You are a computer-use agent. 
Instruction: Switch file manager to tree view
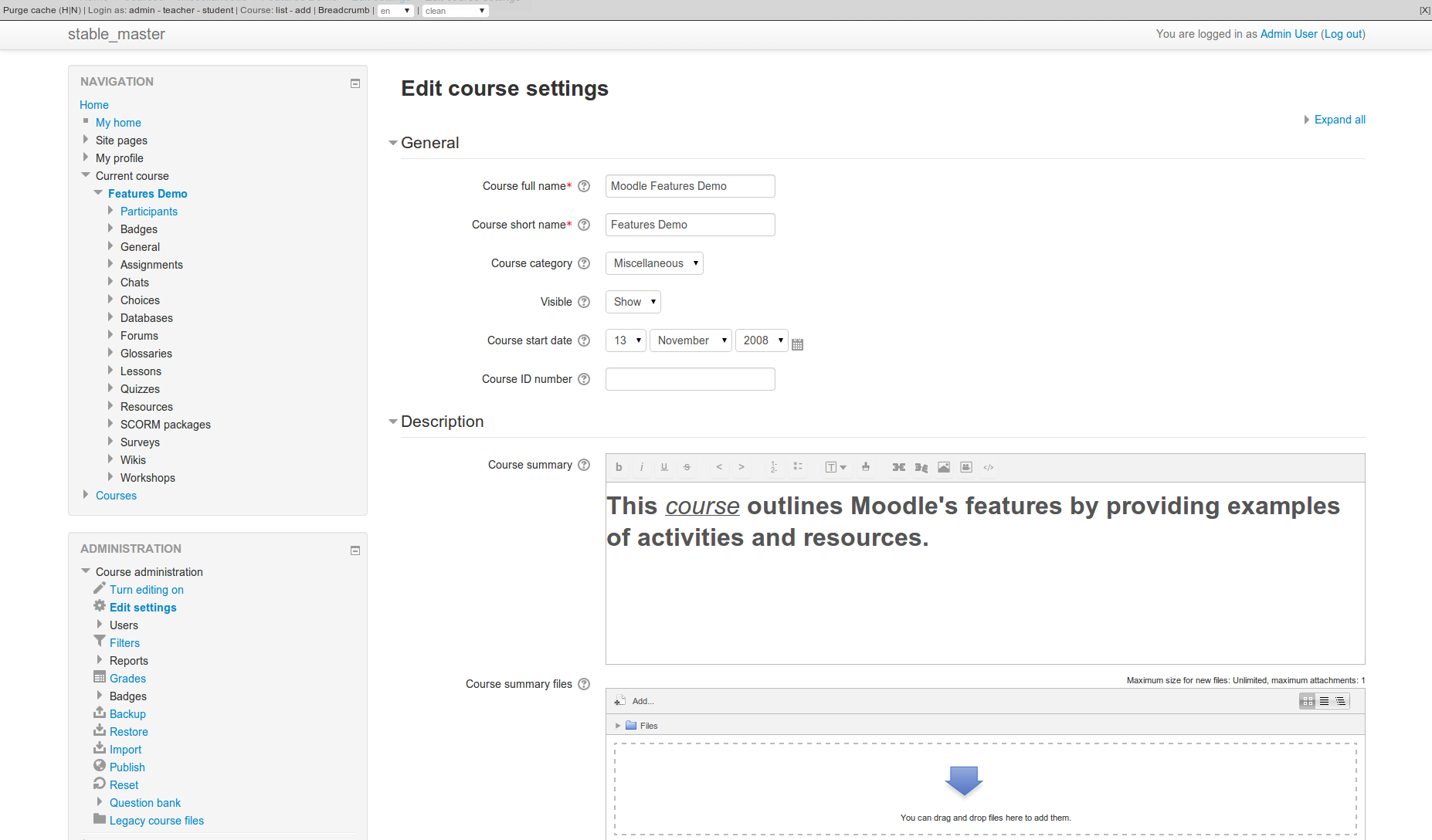tap(1341, 701)
